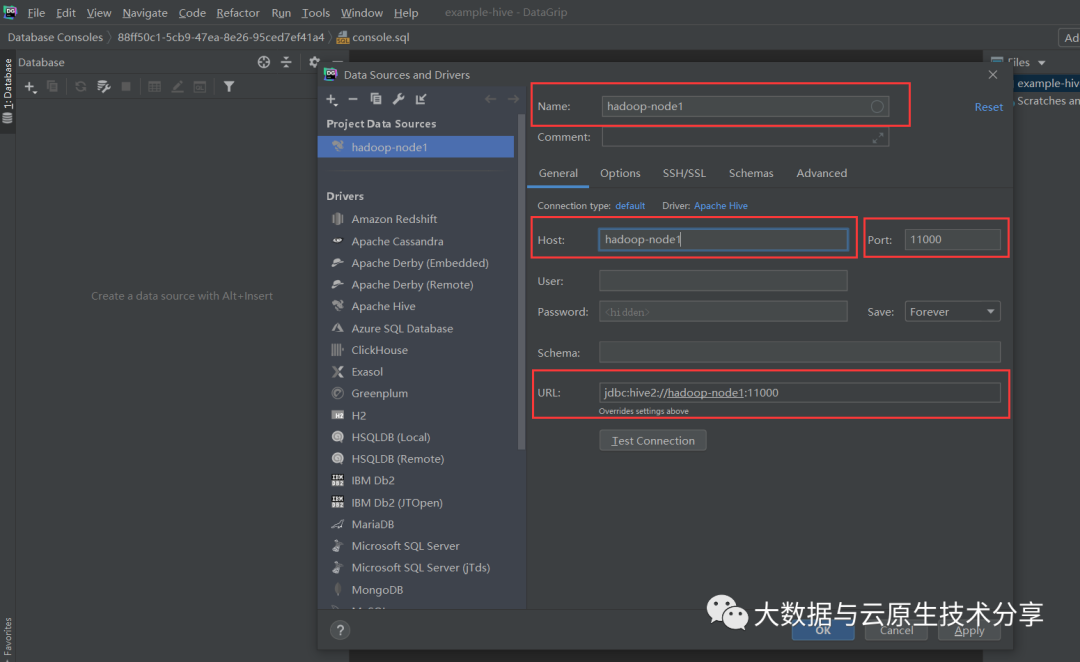Click the Host input field

click(723, 239)
